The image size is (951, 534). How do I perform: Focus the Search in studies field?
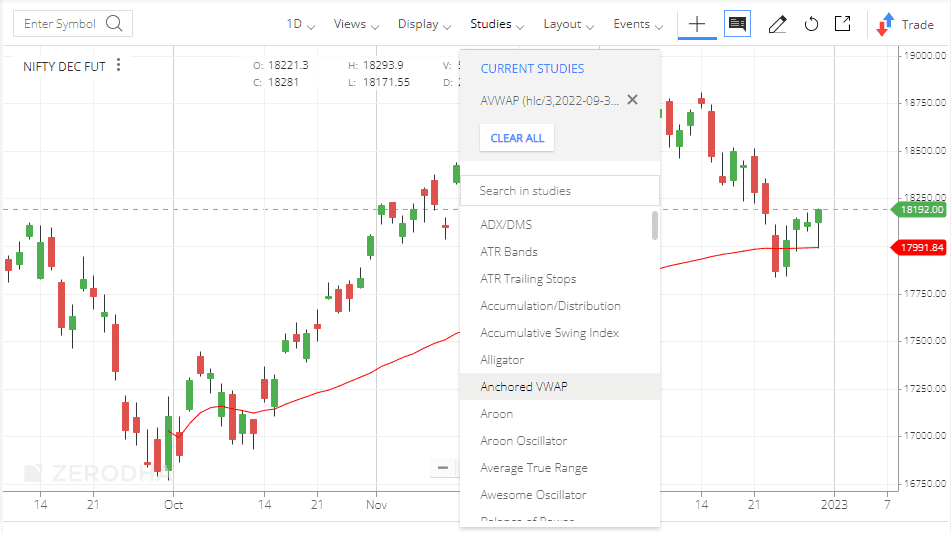pos(560,191)
